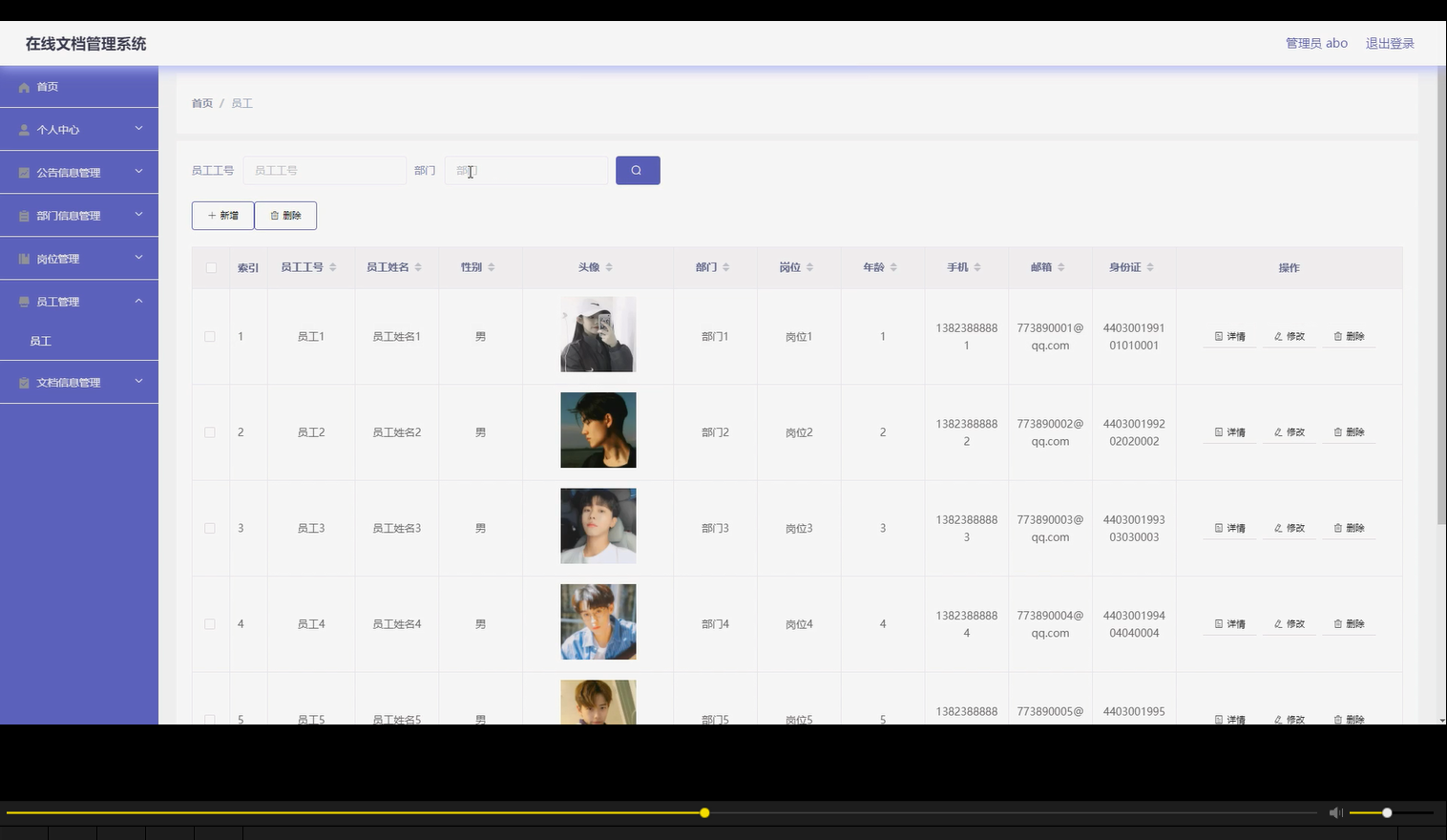Click 退出登录 link
The image size is (1447, 840).
(1390, 43)
